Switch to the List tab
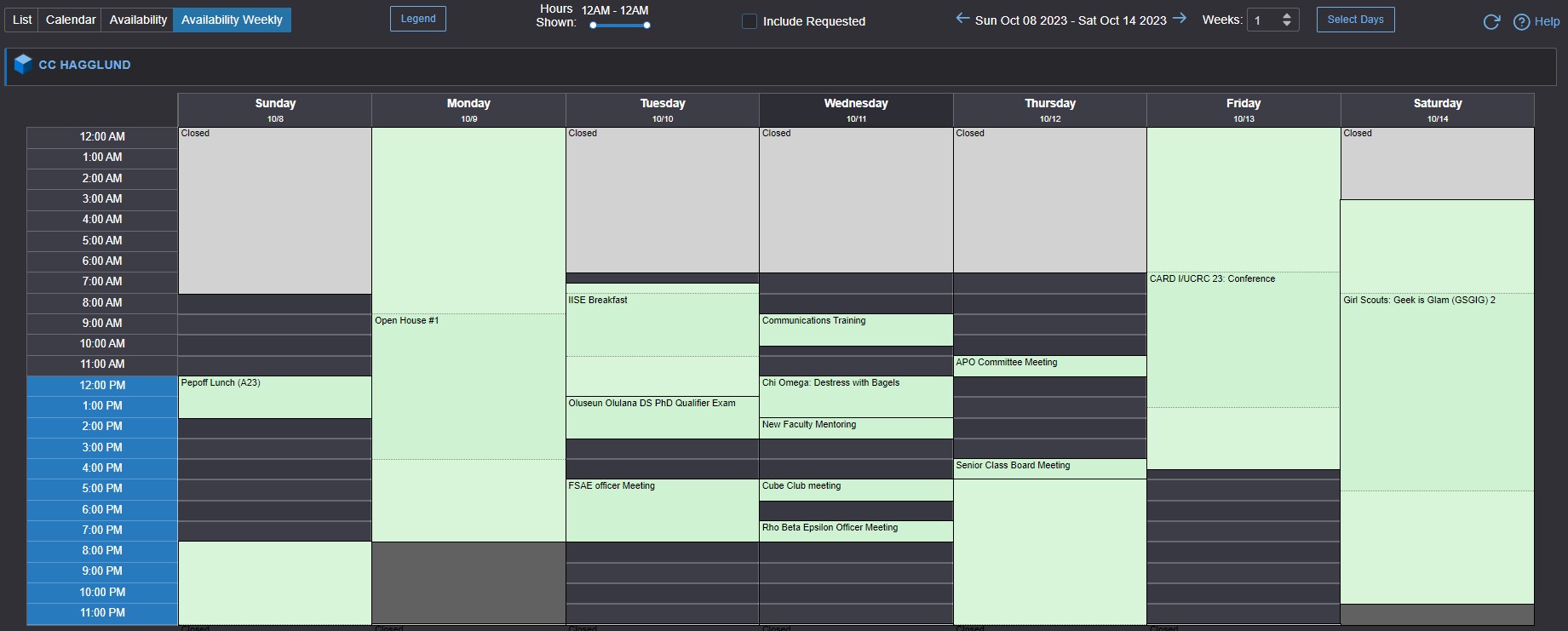This screenshot has width=1568, height=631. pyautogui.click(x=22, y=20)
